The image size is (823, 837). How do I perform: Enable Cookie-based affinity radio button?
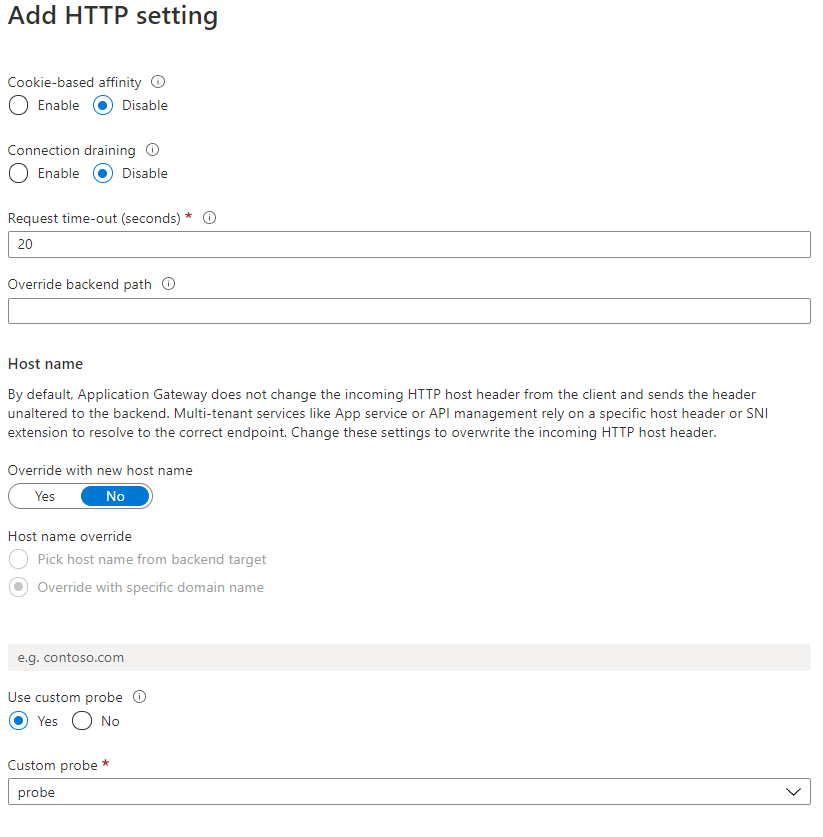click(18, 105)
